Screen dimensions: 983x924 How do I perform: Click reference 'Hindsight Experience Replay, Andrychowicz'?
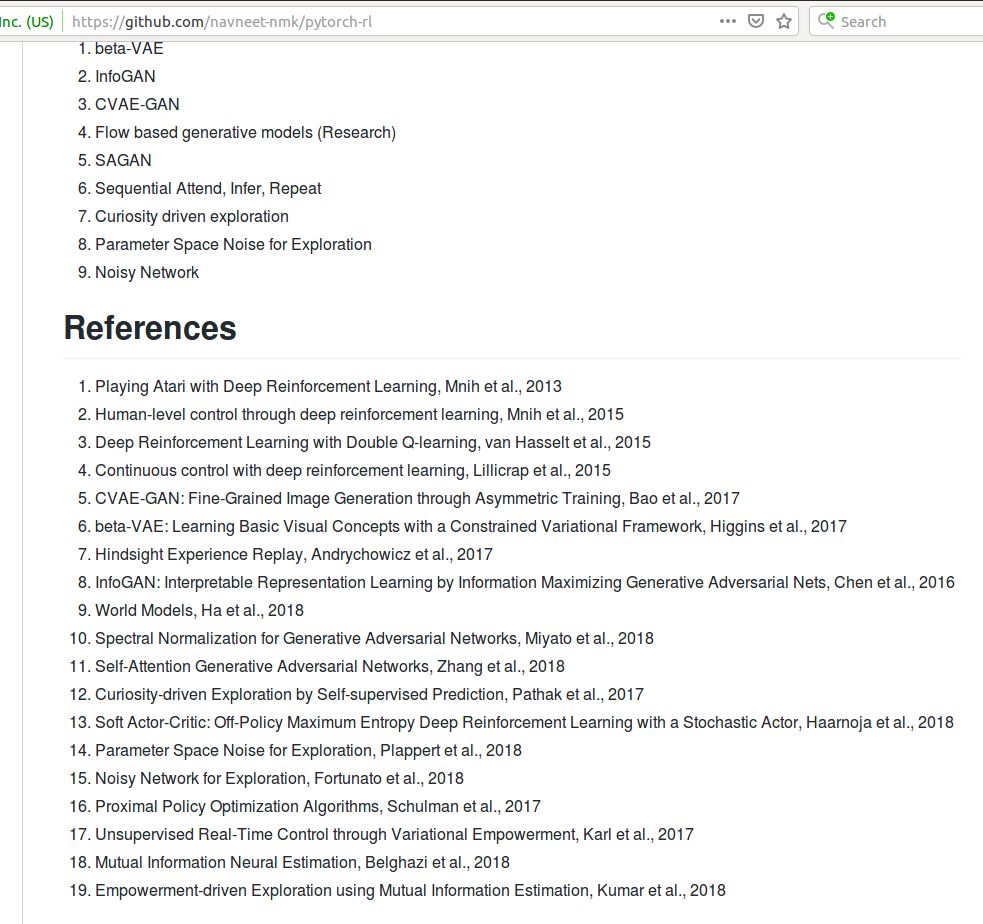click(x=293, y=554)
